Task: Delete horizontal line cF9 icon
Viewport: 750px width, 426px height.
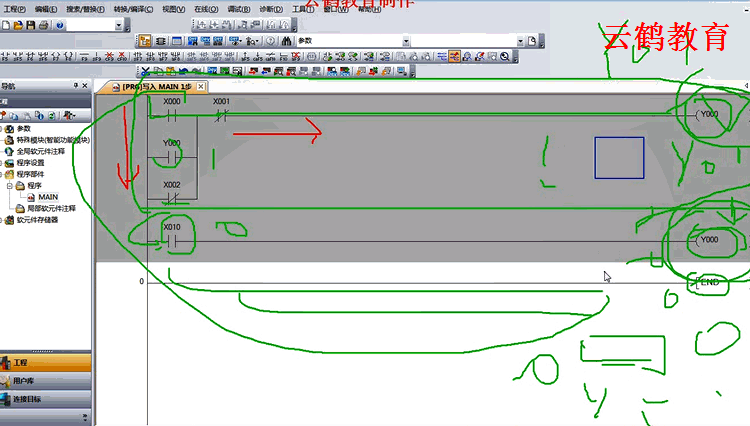Action: tap(110, 57)
